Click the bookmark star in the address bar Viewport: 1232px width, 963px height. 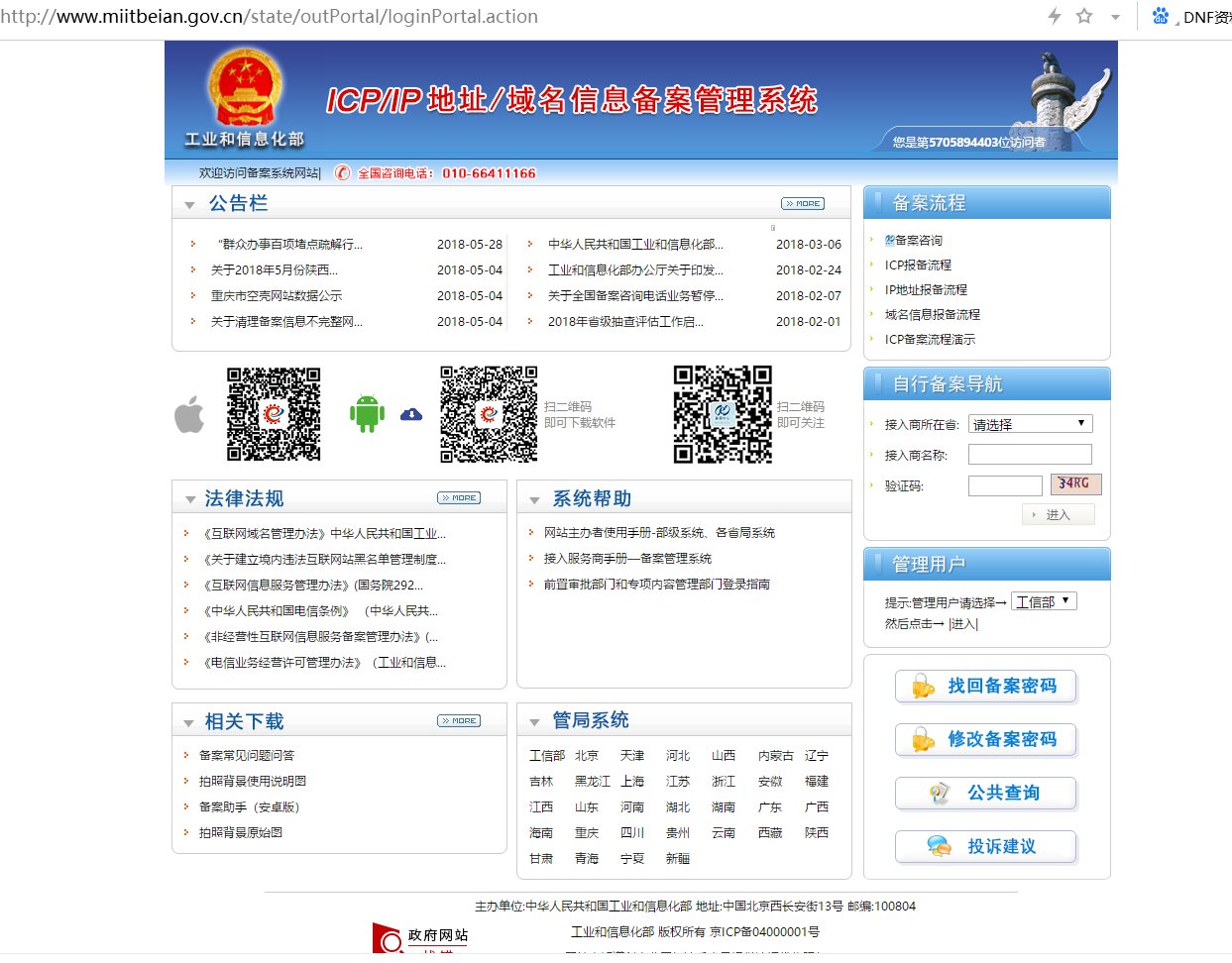[1083, 16]
